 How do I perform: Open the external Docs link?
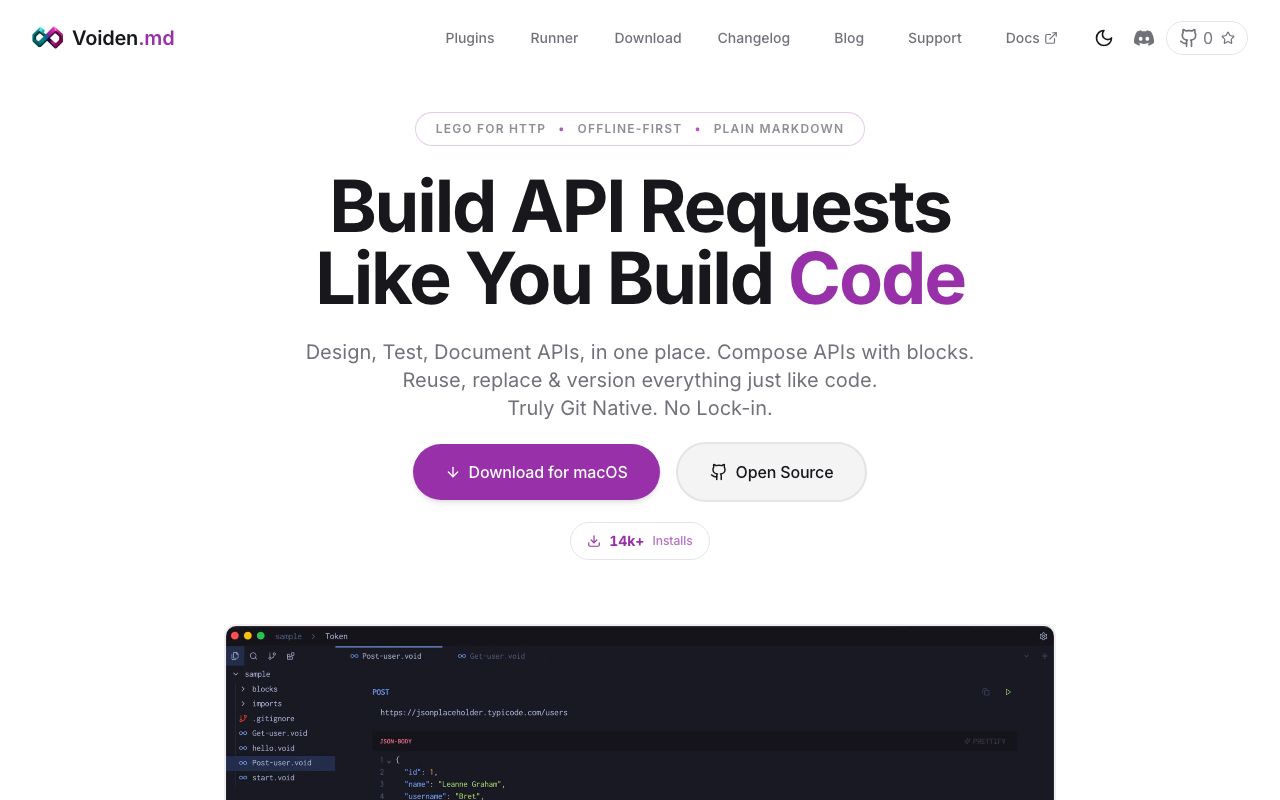tap(1031, 38)
